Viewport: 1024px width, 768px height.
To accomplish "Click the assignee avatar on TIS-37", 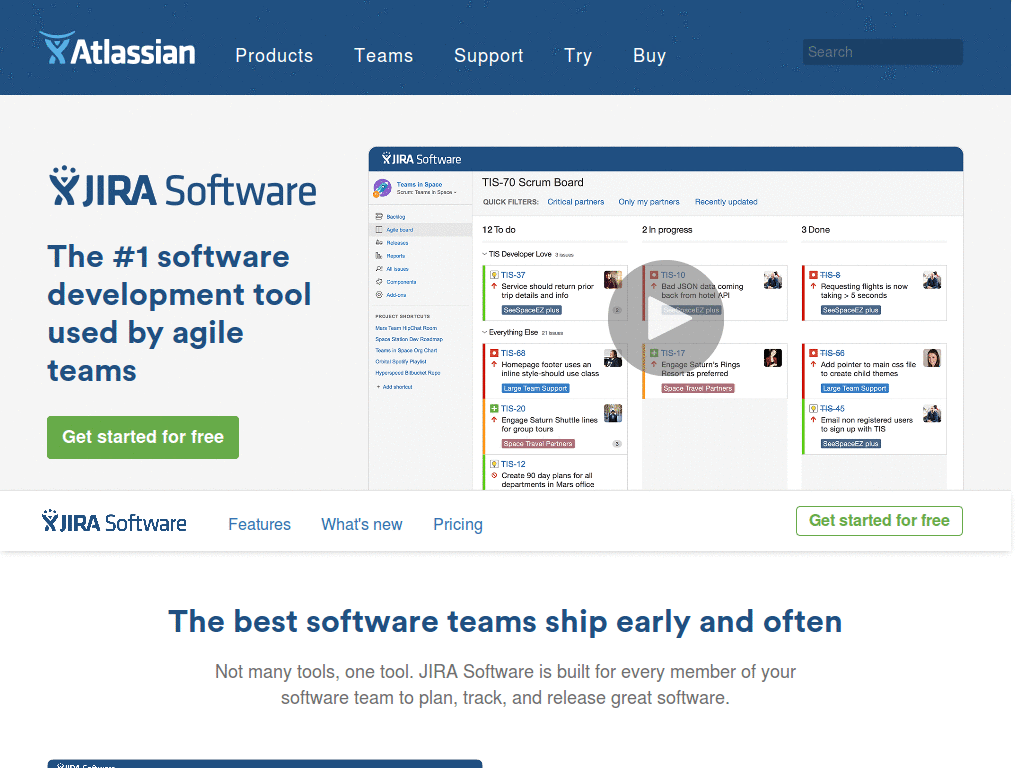I will point(613,280).
